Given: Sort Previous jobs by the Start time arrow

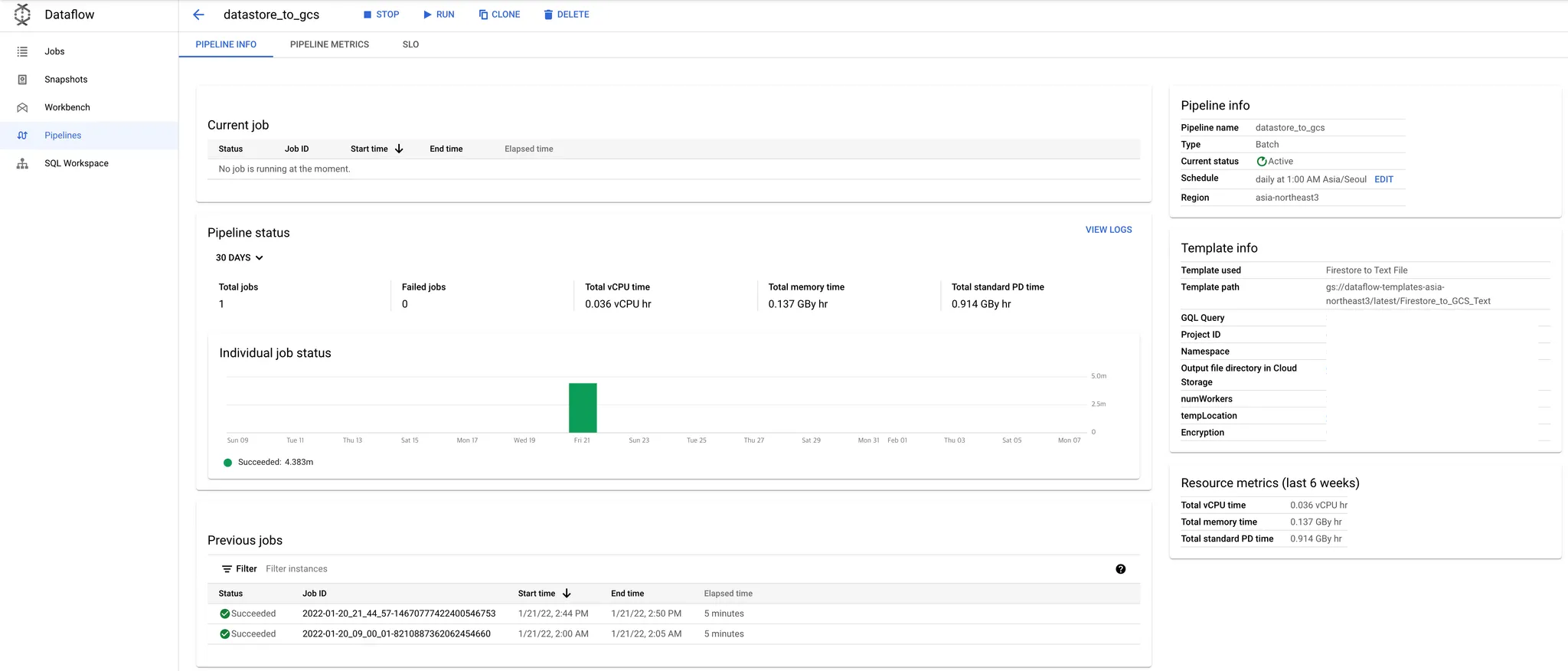Looking at the screenshot, I should (x=567, y=594).
